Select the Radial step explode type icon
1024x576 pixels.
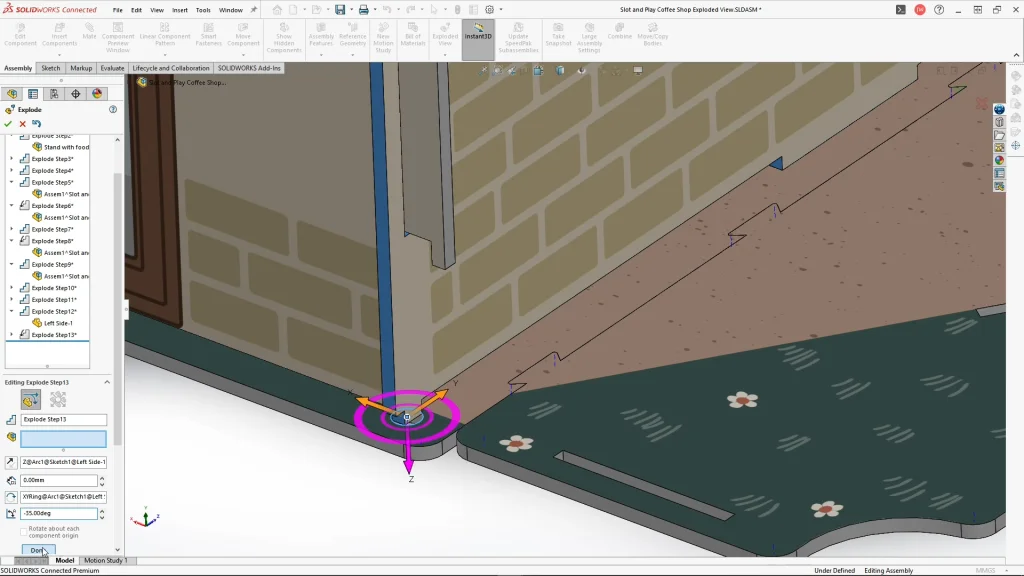[x=58, y=400]
